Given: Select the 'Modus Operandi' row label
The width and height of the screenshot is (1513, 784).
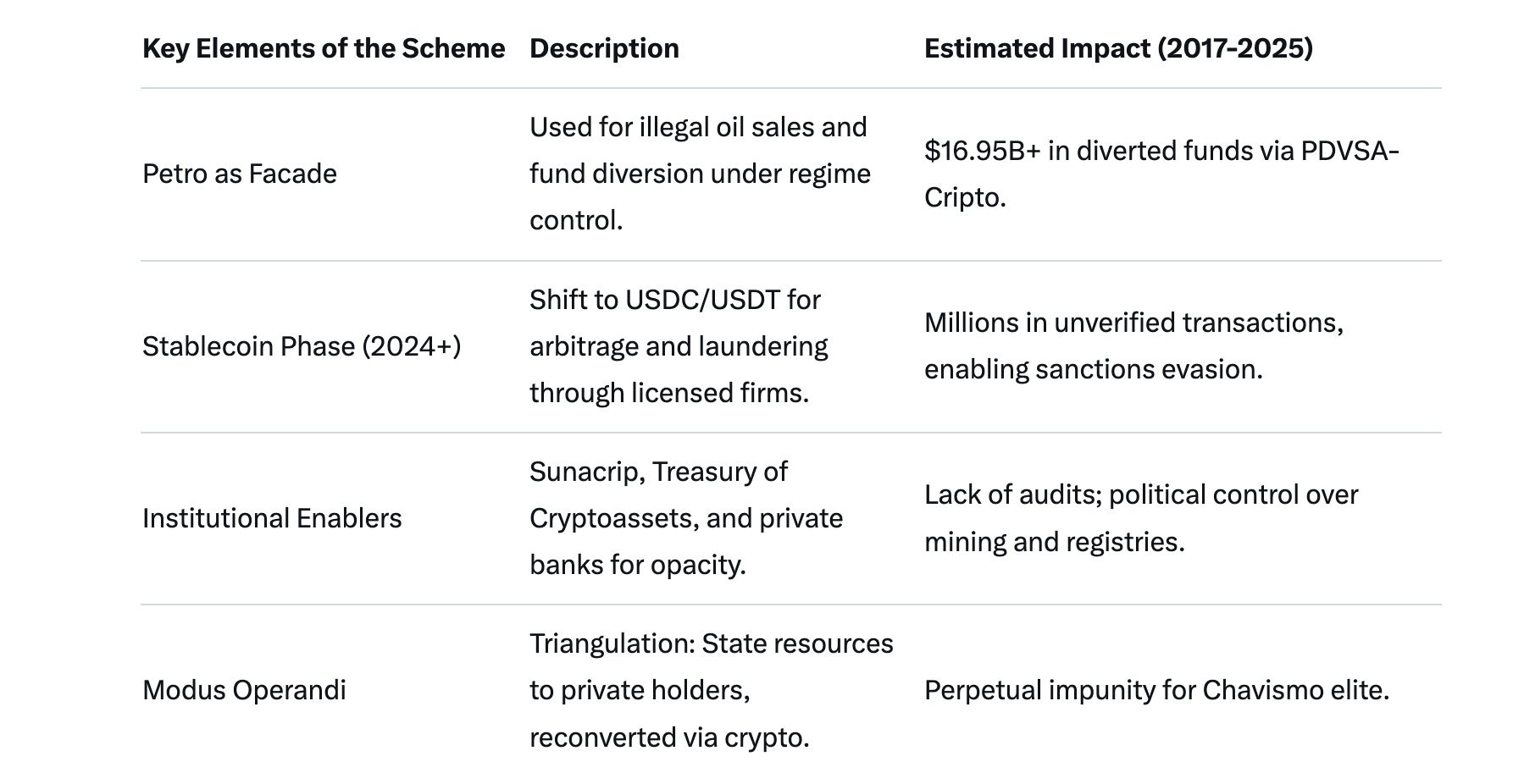Looking at the screenshot, I should [244, 690].
